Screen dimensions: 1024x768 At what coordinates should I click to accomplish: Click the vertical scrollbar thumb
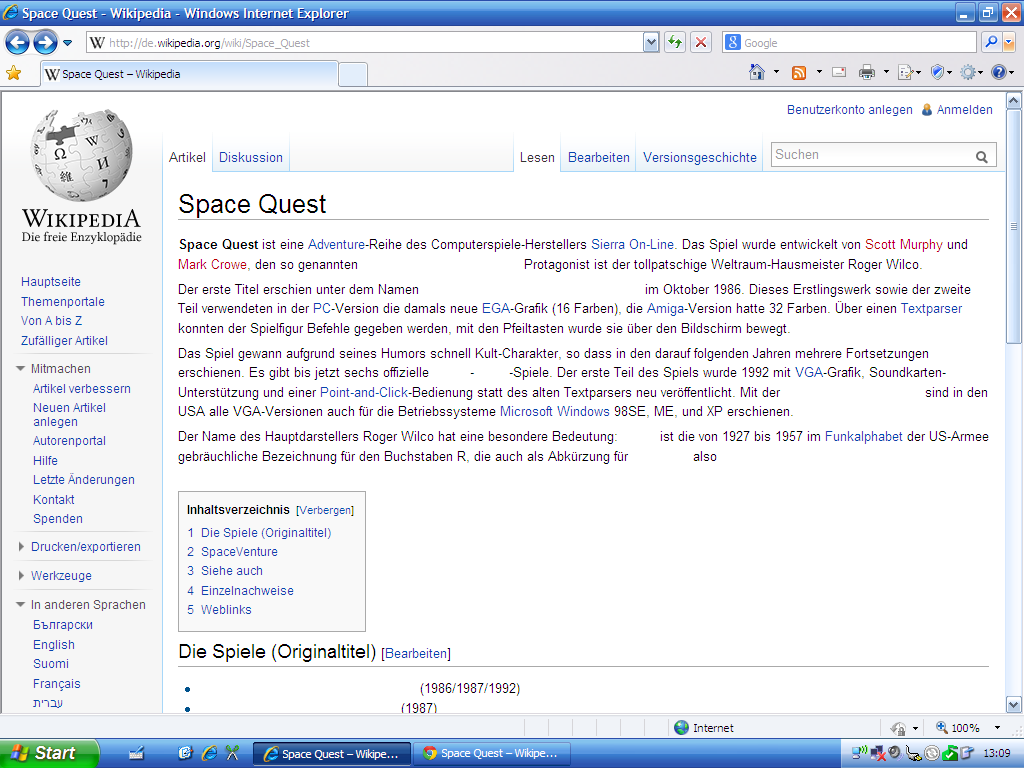pos(1014,226)
